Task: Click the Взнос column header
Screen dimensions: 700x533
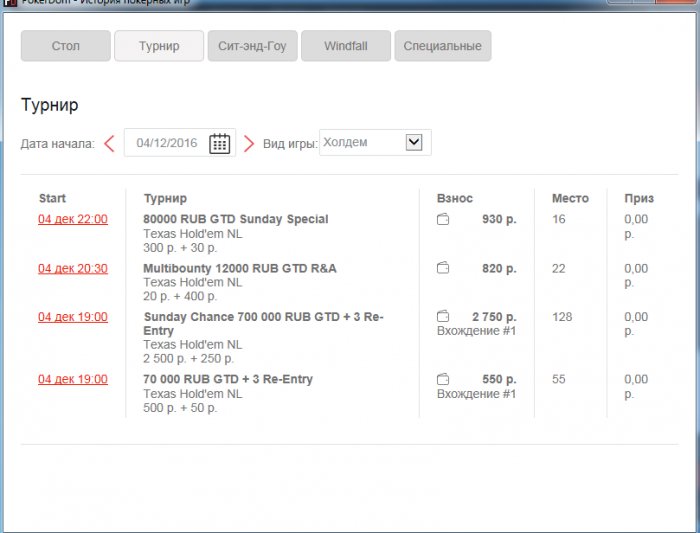Action: 454,198
